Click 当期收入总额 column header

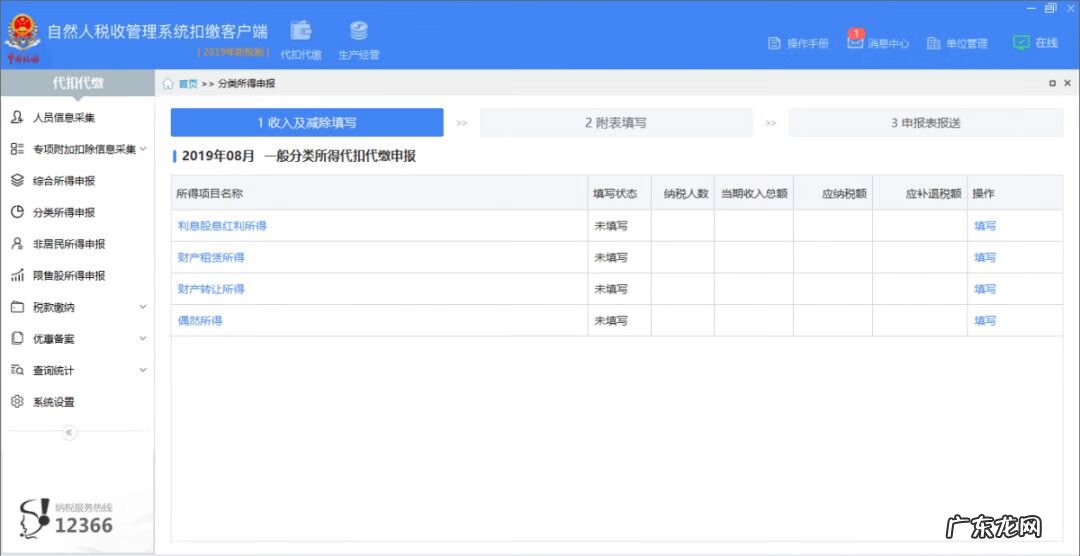pyautogui.click(x=754, y=194)
